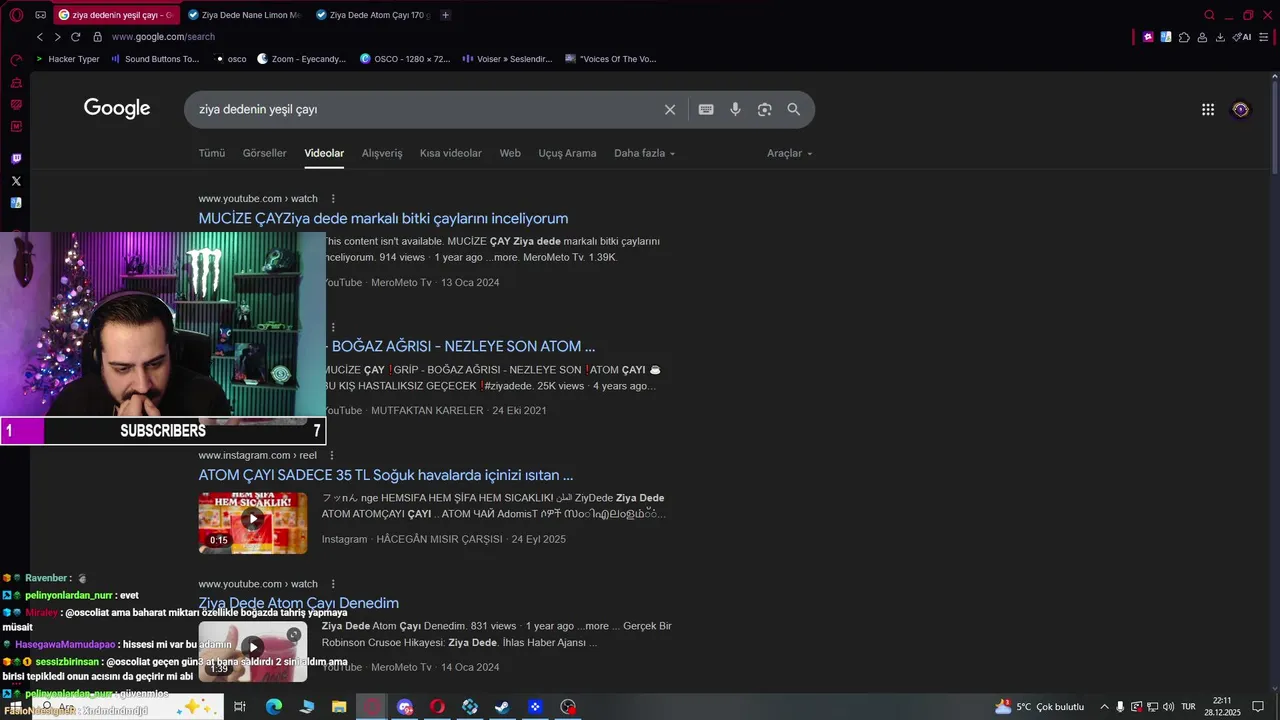Image resolution: width=1280 pixels, height=720 pixels.
Task: Open the browser downloads panel
Action: tap(1220, 37)
